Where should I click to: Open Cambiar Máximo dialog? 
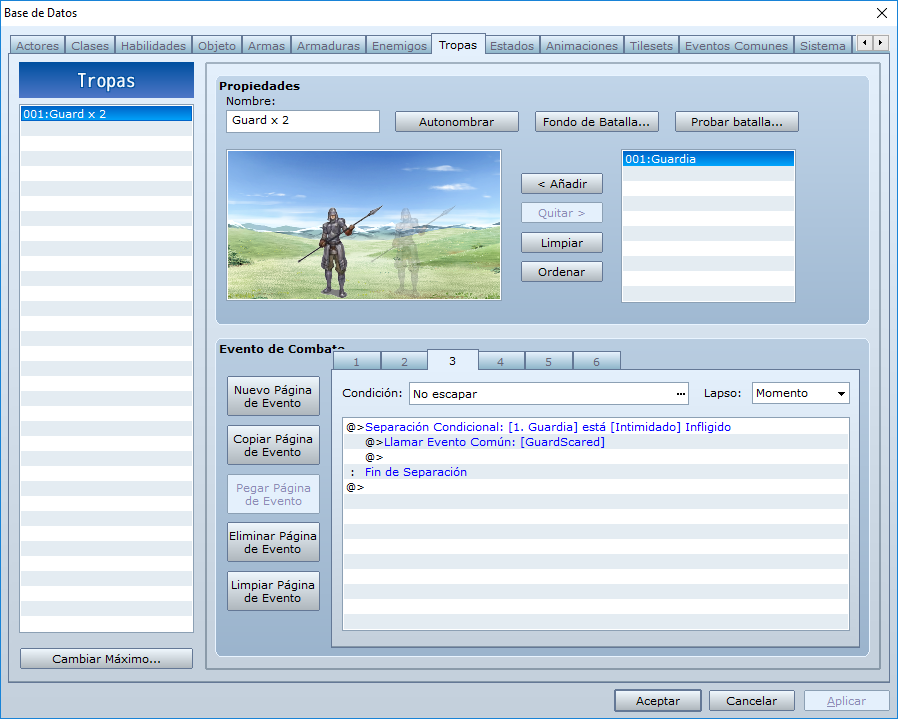(x=107, y=659)
